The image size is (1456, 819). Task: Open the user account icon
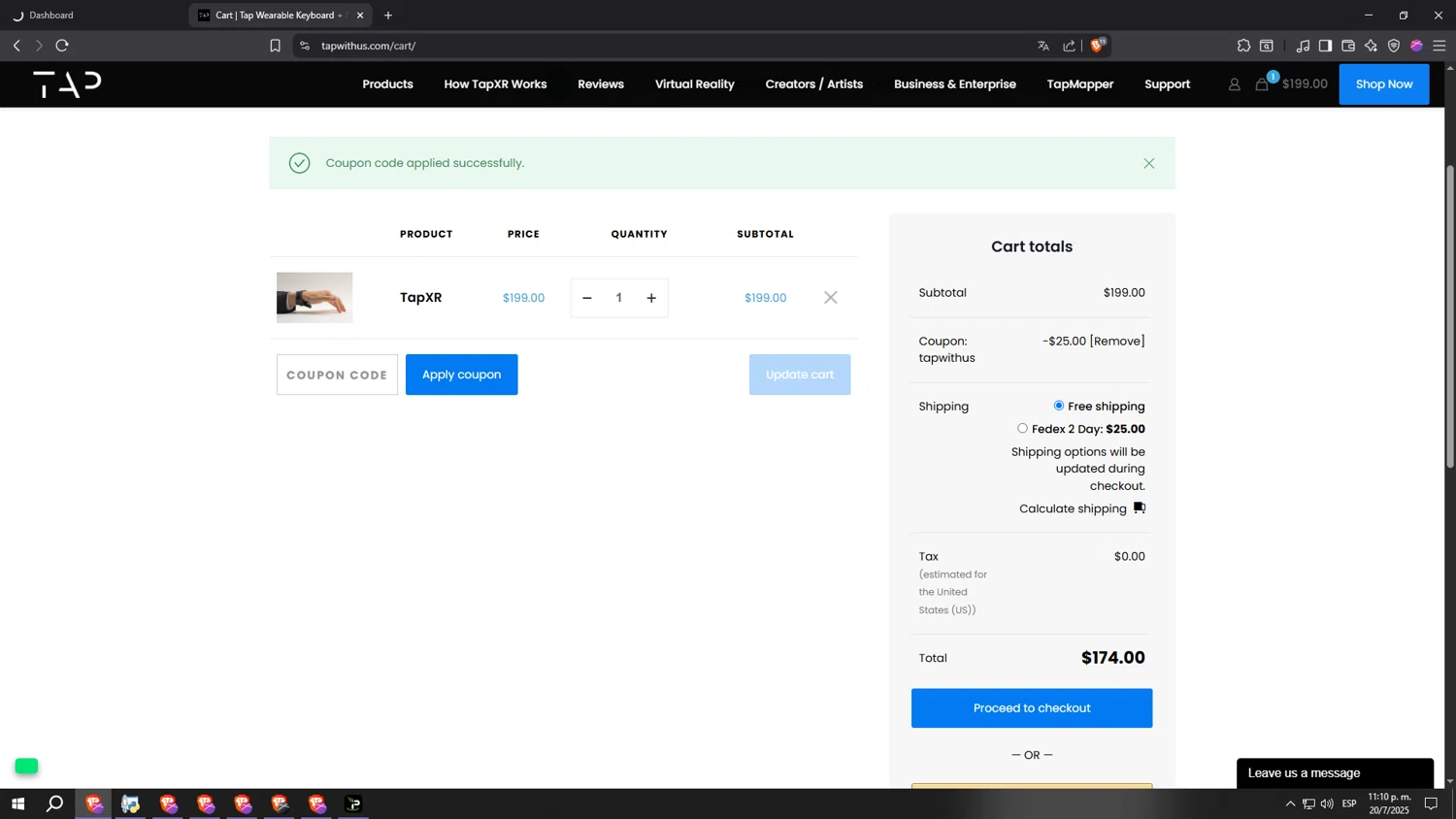(x=1234, y=84)
